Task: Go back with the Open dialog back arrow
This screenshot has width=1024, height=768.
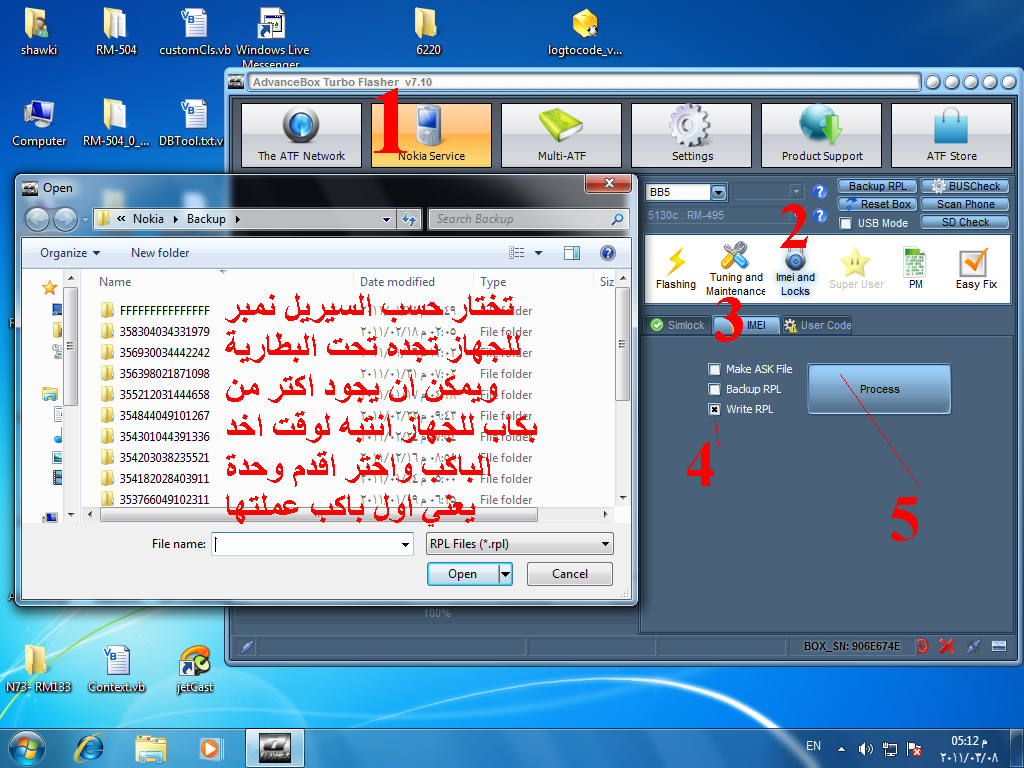Action: pos(37,219)
